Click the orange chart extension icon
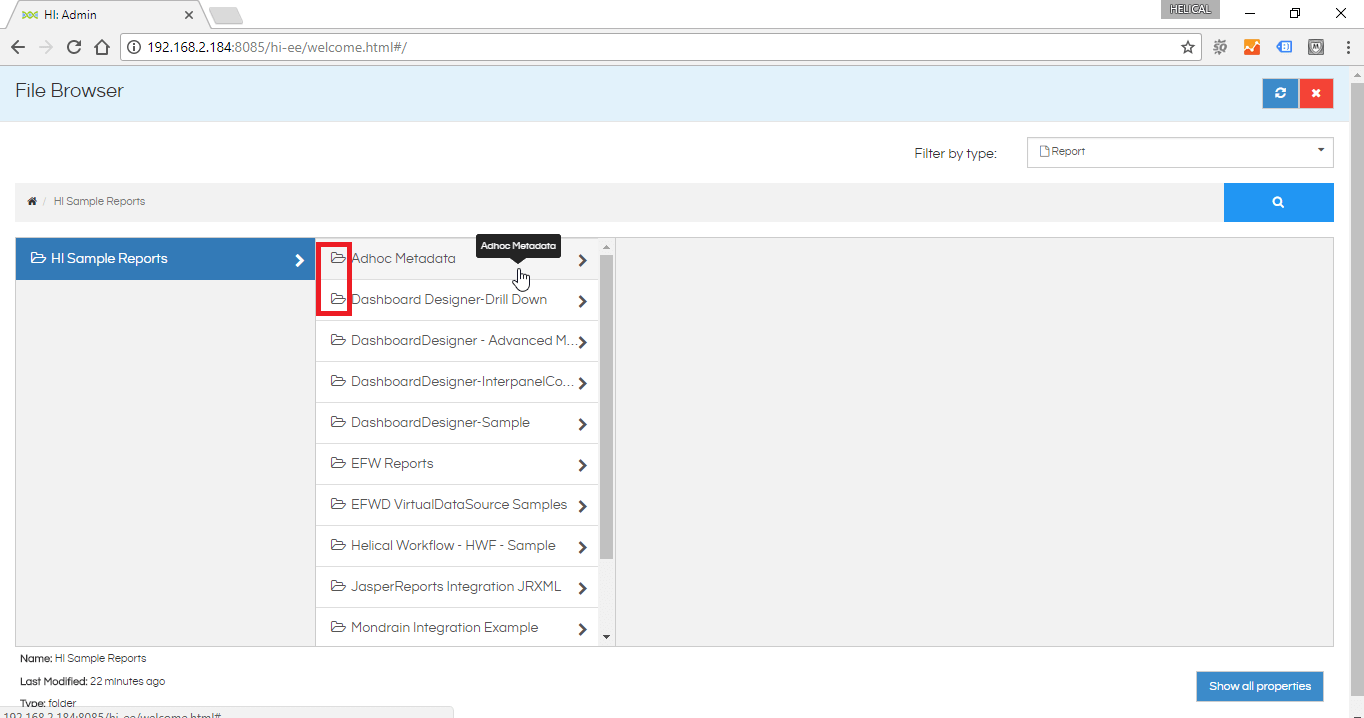Screen dimensions: 1364x718 (1252, 47)
